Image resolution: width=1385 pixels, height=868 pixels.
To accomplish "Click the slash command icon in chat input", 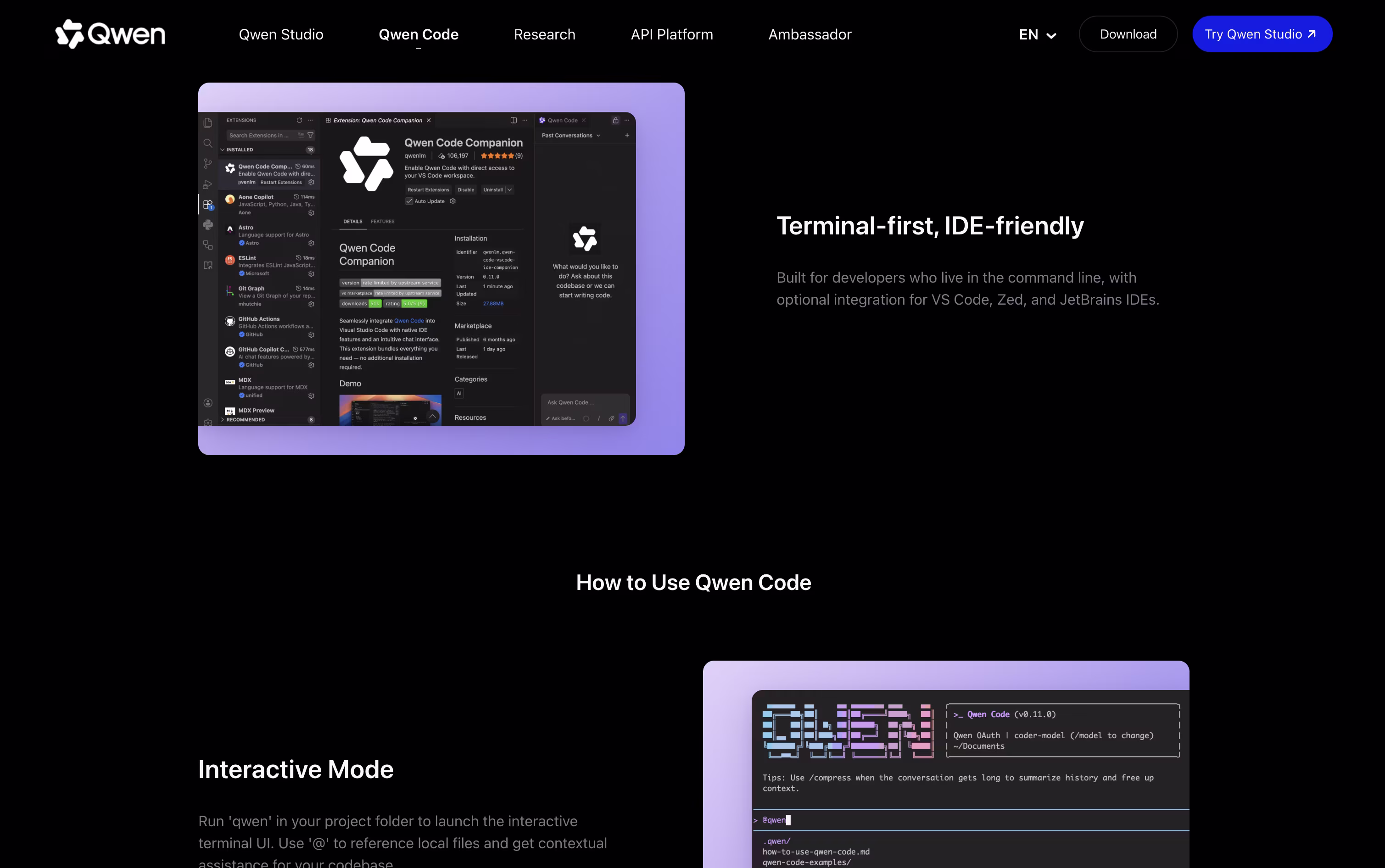I will [599, 418].
